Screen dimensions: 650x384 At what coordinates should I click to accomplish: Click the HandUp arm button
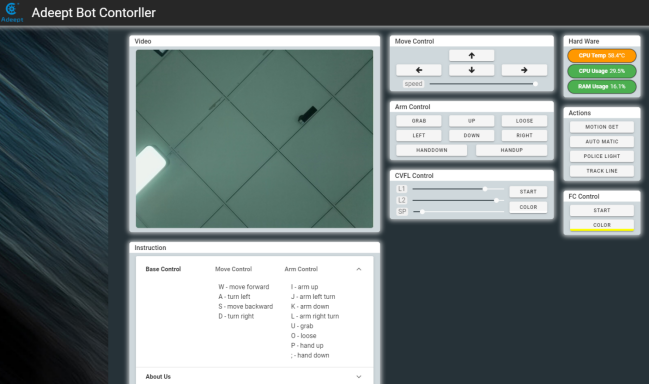pos(511,150)
